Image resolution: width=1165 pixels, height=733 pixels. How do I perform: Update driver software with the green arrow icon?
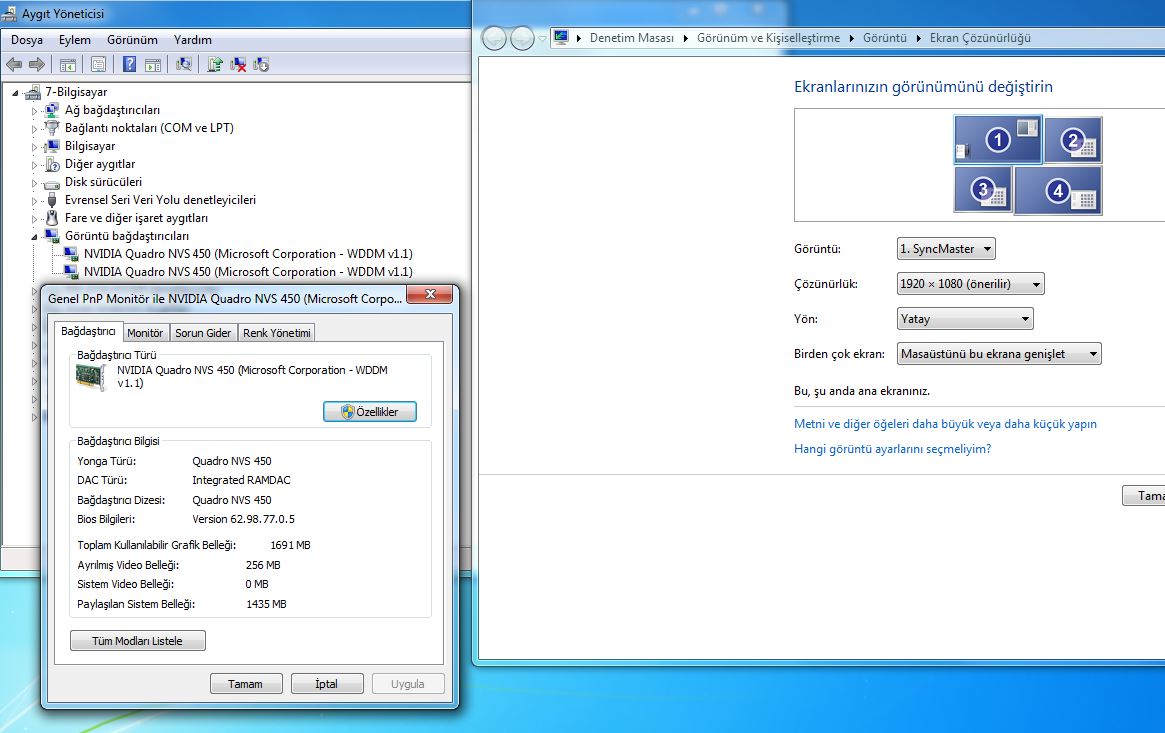215,65
